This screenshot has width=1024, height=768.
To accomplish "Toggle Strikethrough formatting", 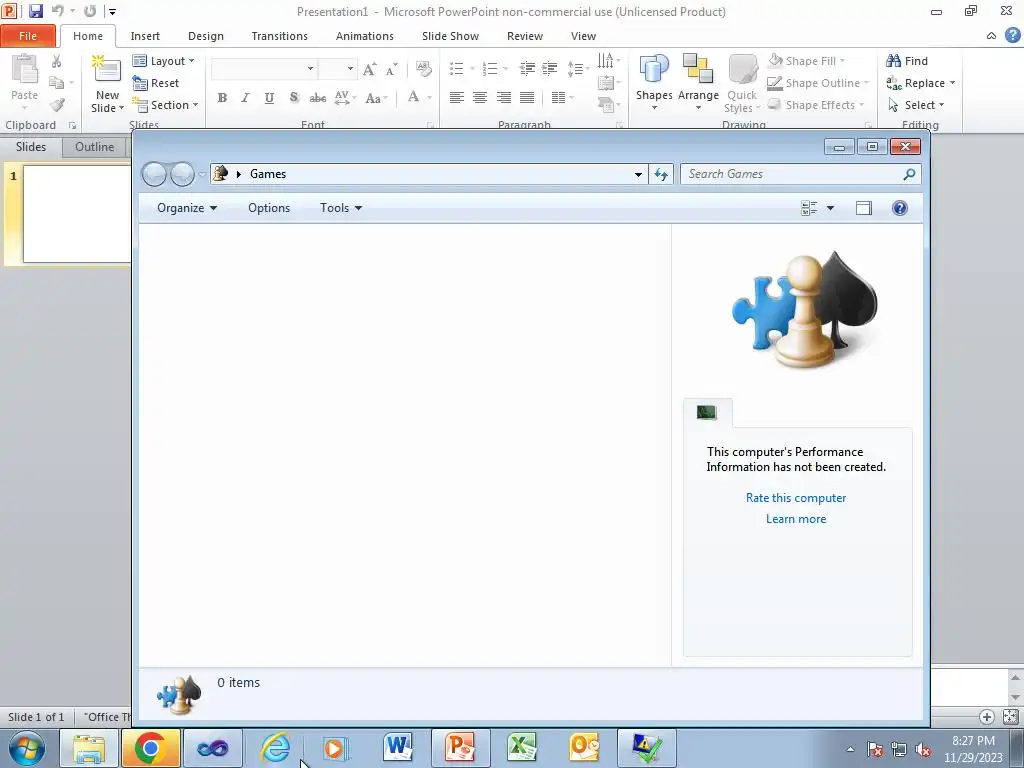I will click(x=317, y=98).
